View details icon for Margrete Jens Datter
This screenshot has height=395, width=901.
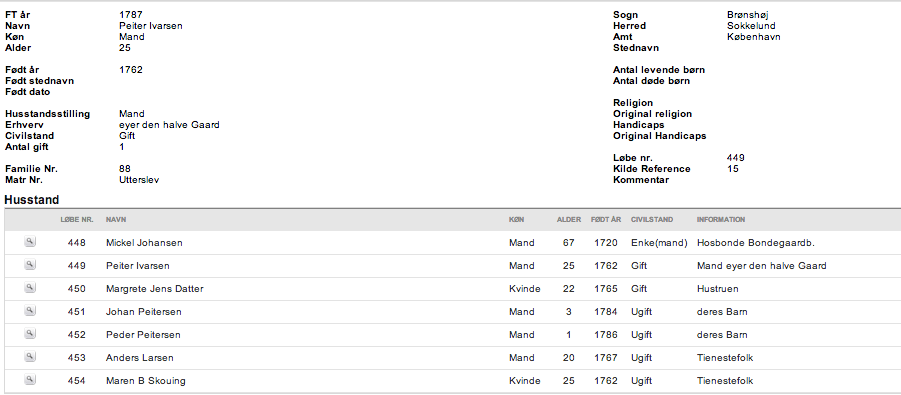point(30,288)
